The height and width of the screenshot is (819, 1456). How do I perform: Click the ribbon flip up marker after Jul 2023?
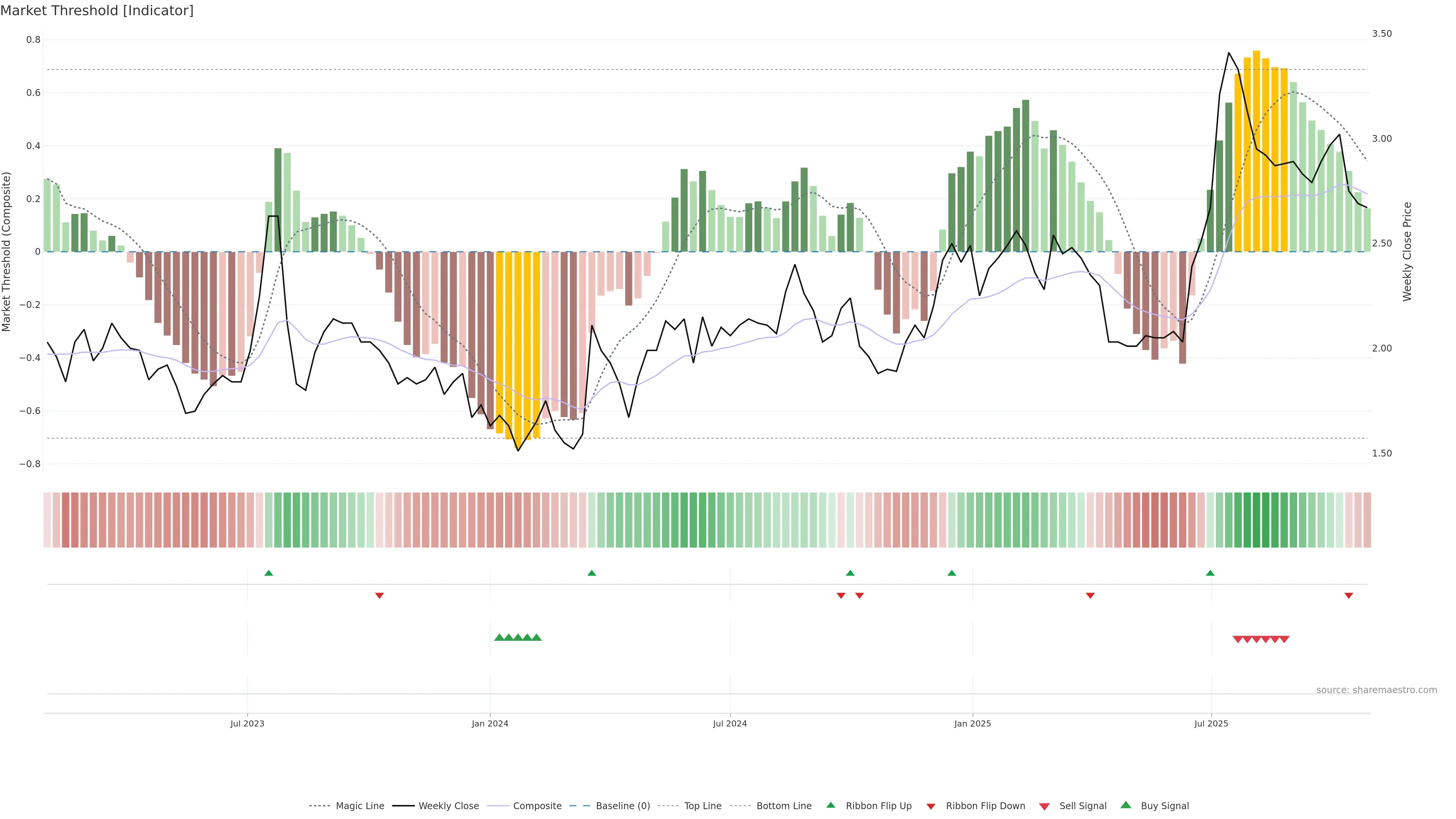coord(268,573)
